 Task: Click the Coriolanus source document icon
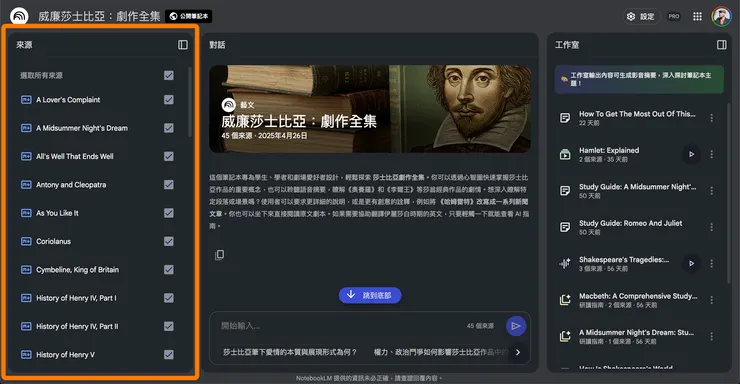click(x=26, y=241)
